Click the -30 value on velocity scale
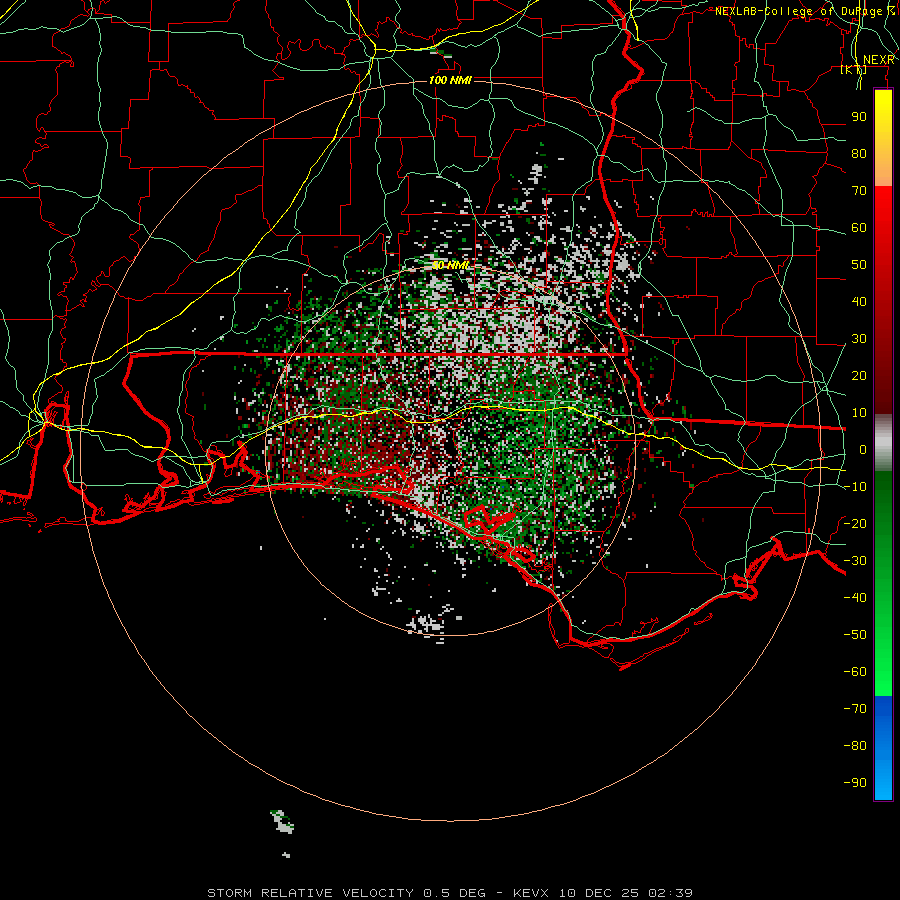Image resolution: width=900 pixels, height=900 pixels. click(x=855, y=561)
